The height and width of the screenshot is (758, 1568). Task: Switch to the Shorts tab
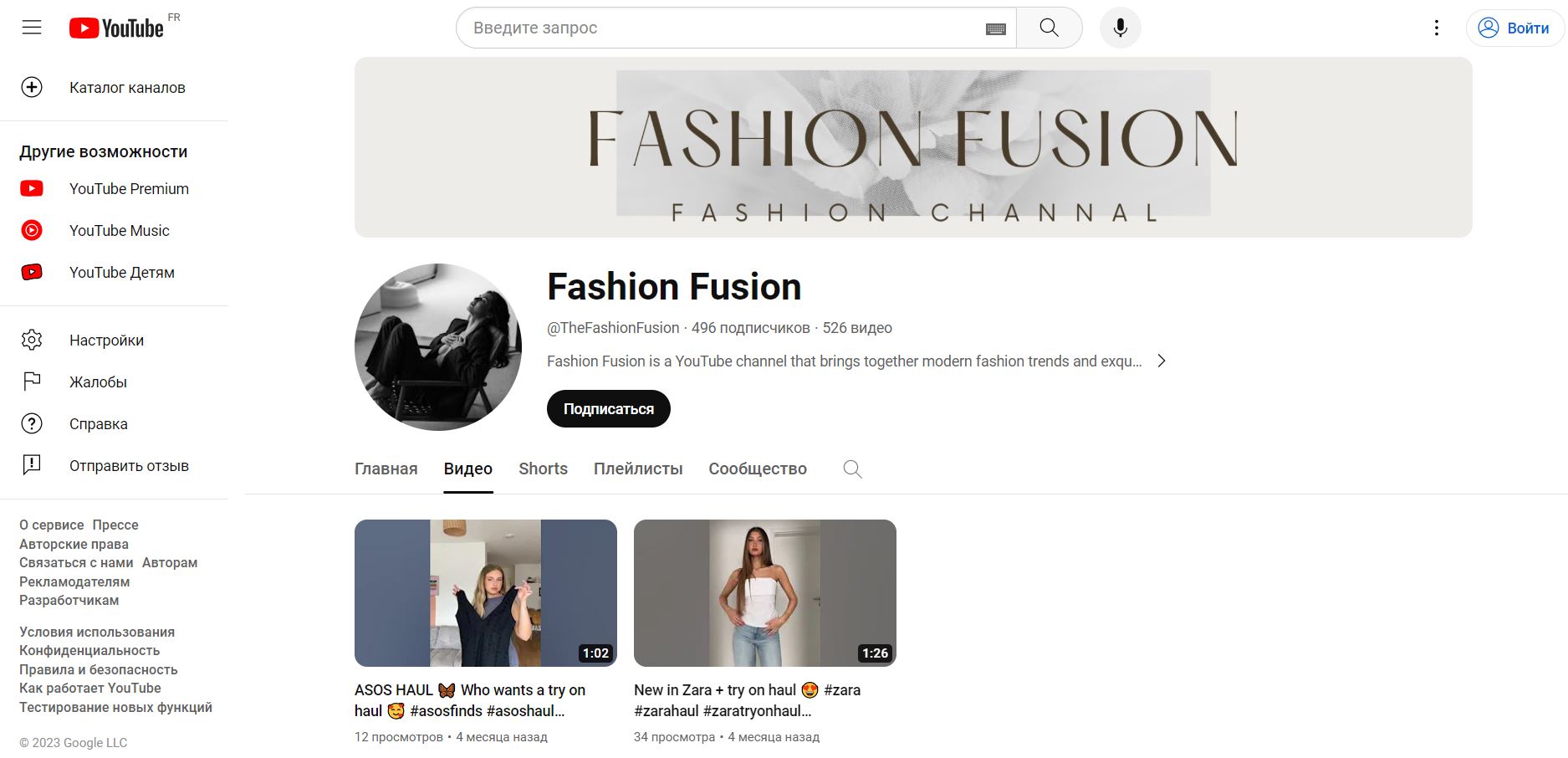(x=543, y=469)
